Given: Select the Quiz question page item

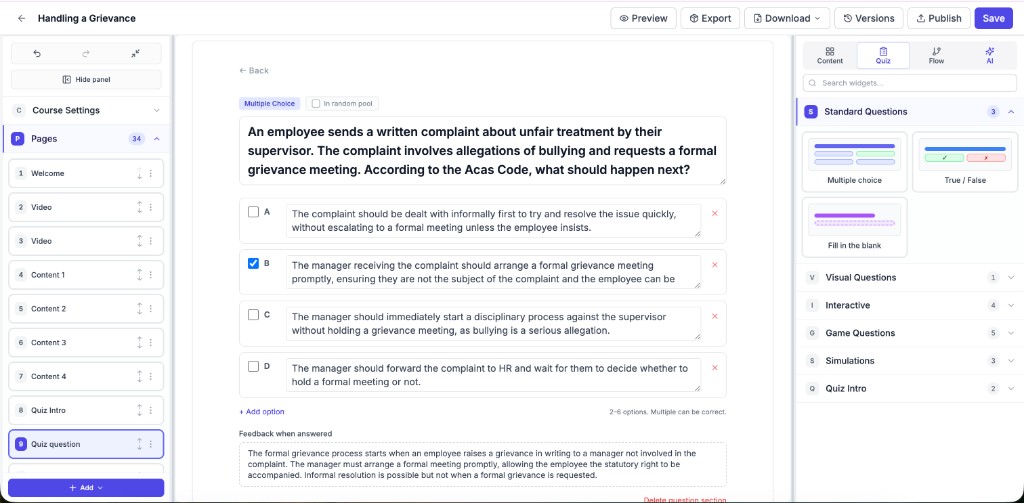Looking at the screenshot, I should tap(86, 444).
